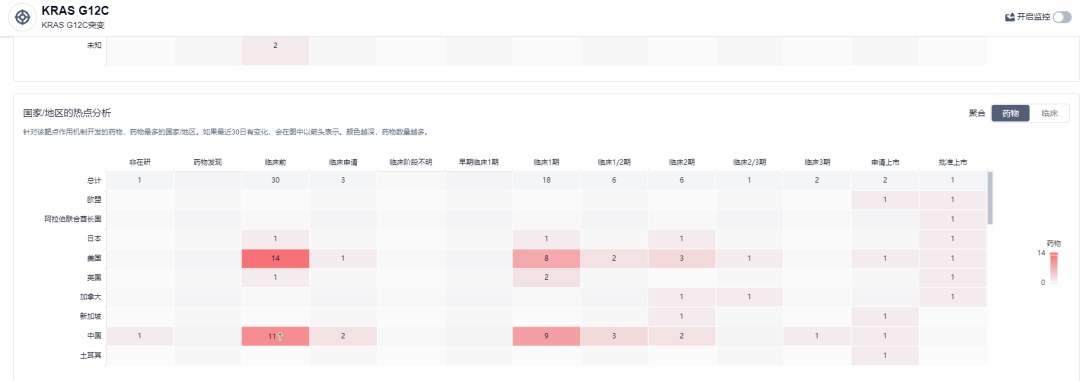
Task: Click the 美国 临床1期 cell showing 8
Action: point(546,258)
